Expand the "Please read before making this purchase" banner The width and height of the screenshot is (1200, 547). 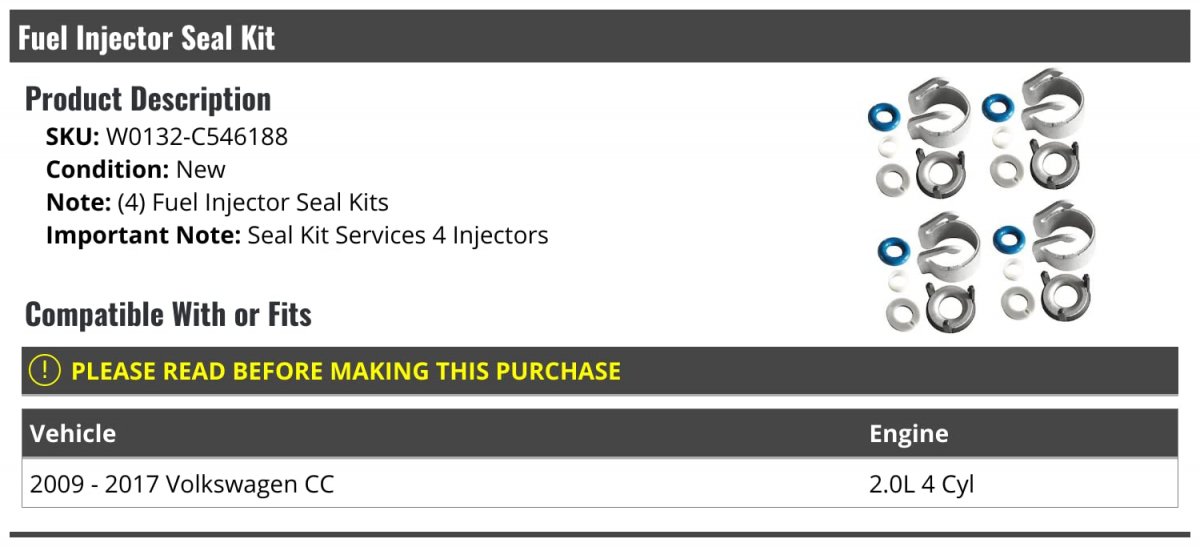346,371
